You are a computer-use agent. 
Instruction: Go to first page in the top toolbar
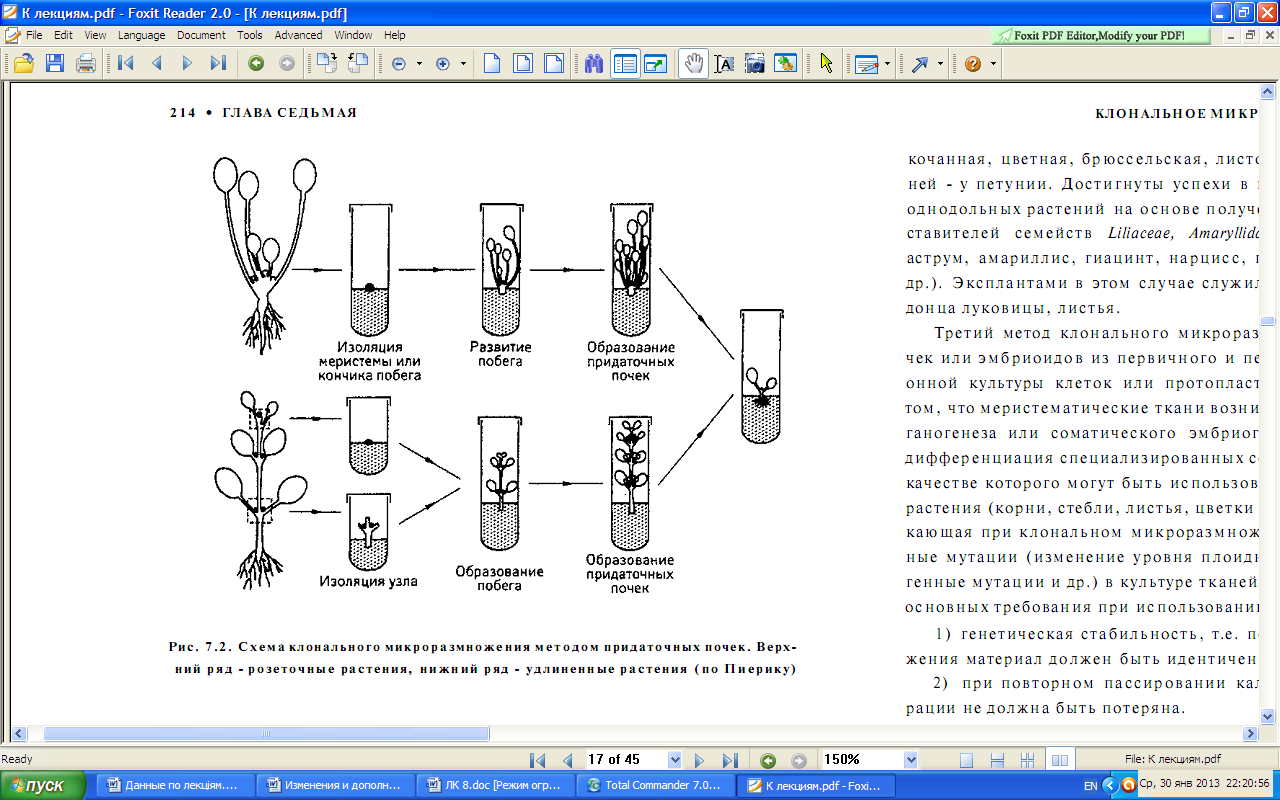126,63
